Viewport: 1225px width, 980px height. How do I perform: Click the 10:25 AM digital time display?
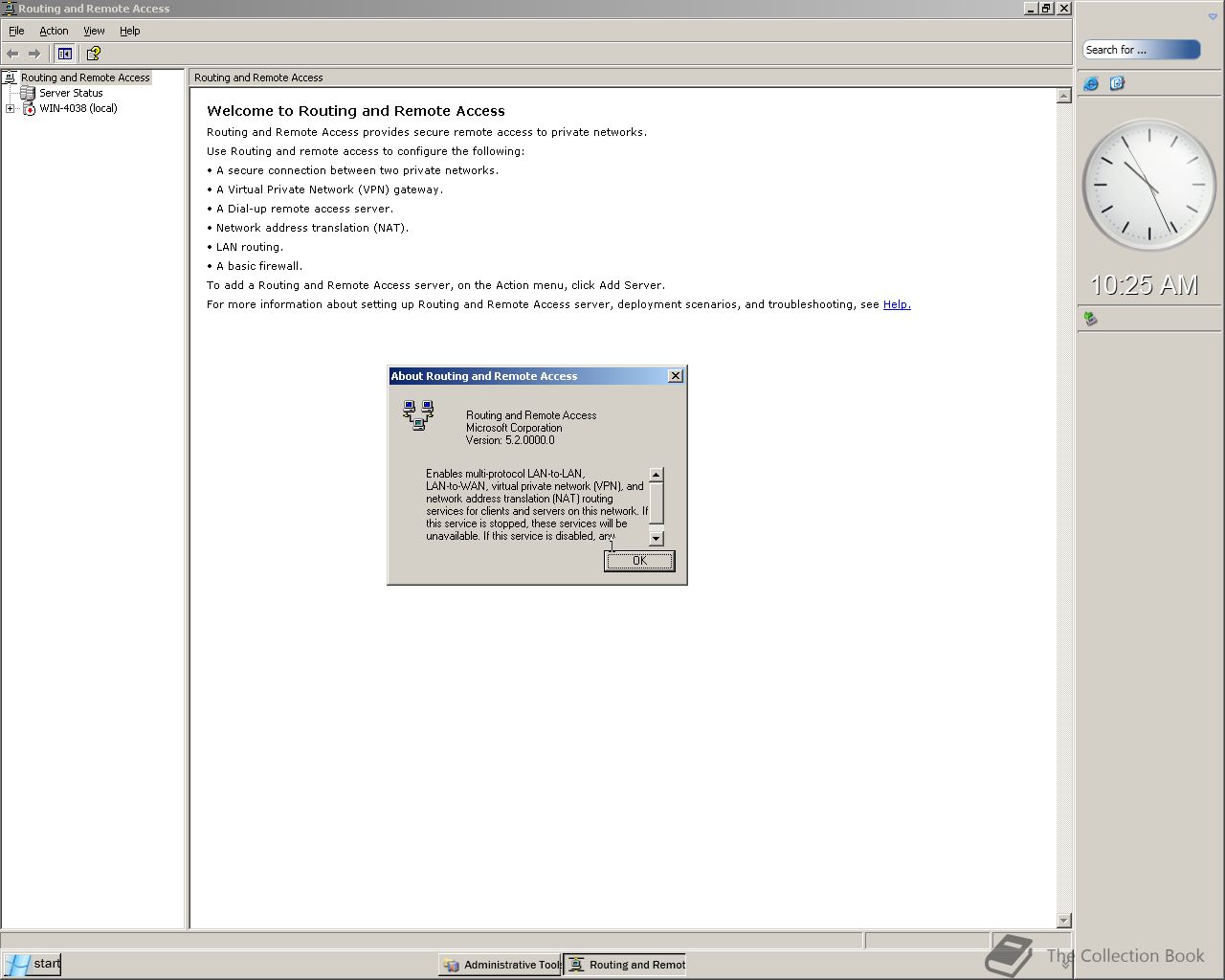[1145, 285]
